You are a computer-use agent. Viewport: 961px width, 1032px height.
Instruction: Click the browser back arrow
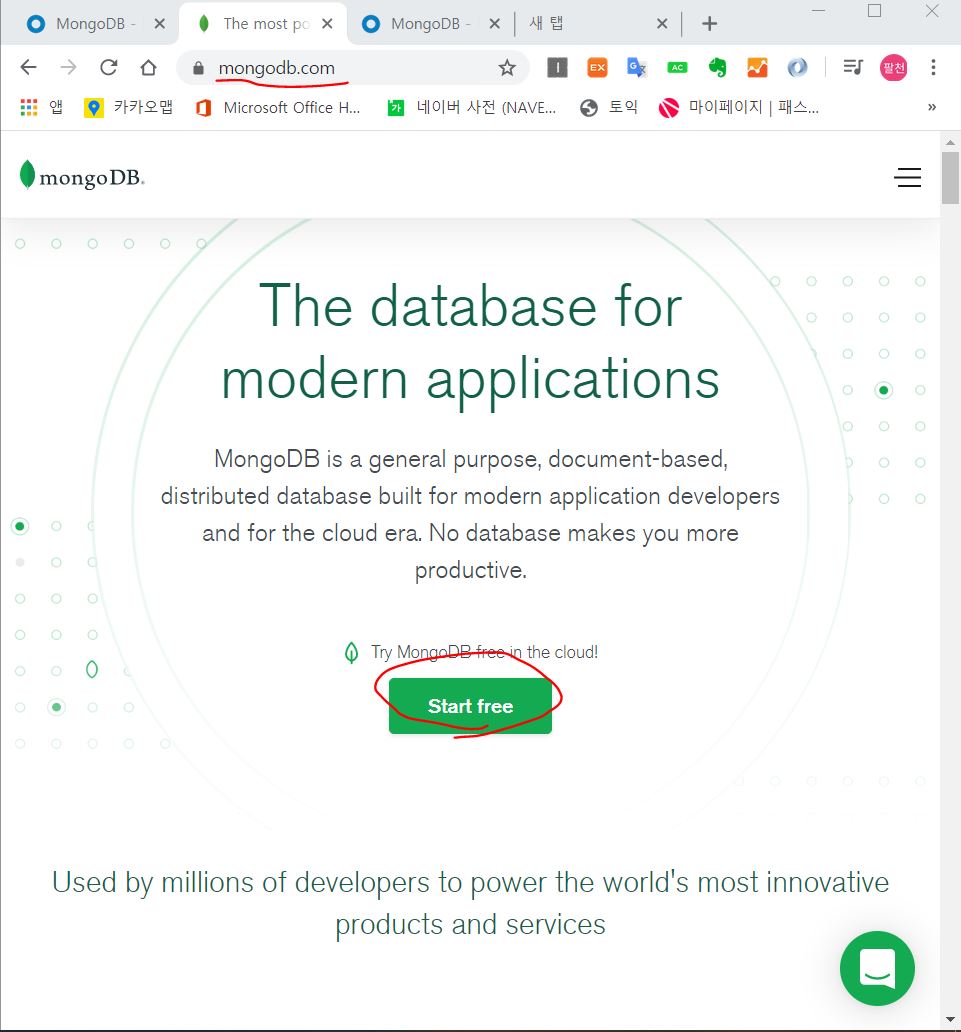click(28, 67)
